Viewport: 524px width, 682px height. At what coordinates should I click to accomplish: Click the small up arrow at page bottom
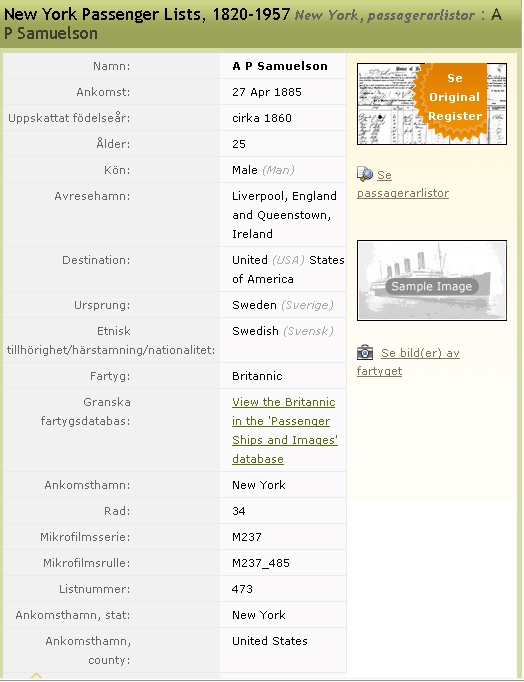point(36,675)
